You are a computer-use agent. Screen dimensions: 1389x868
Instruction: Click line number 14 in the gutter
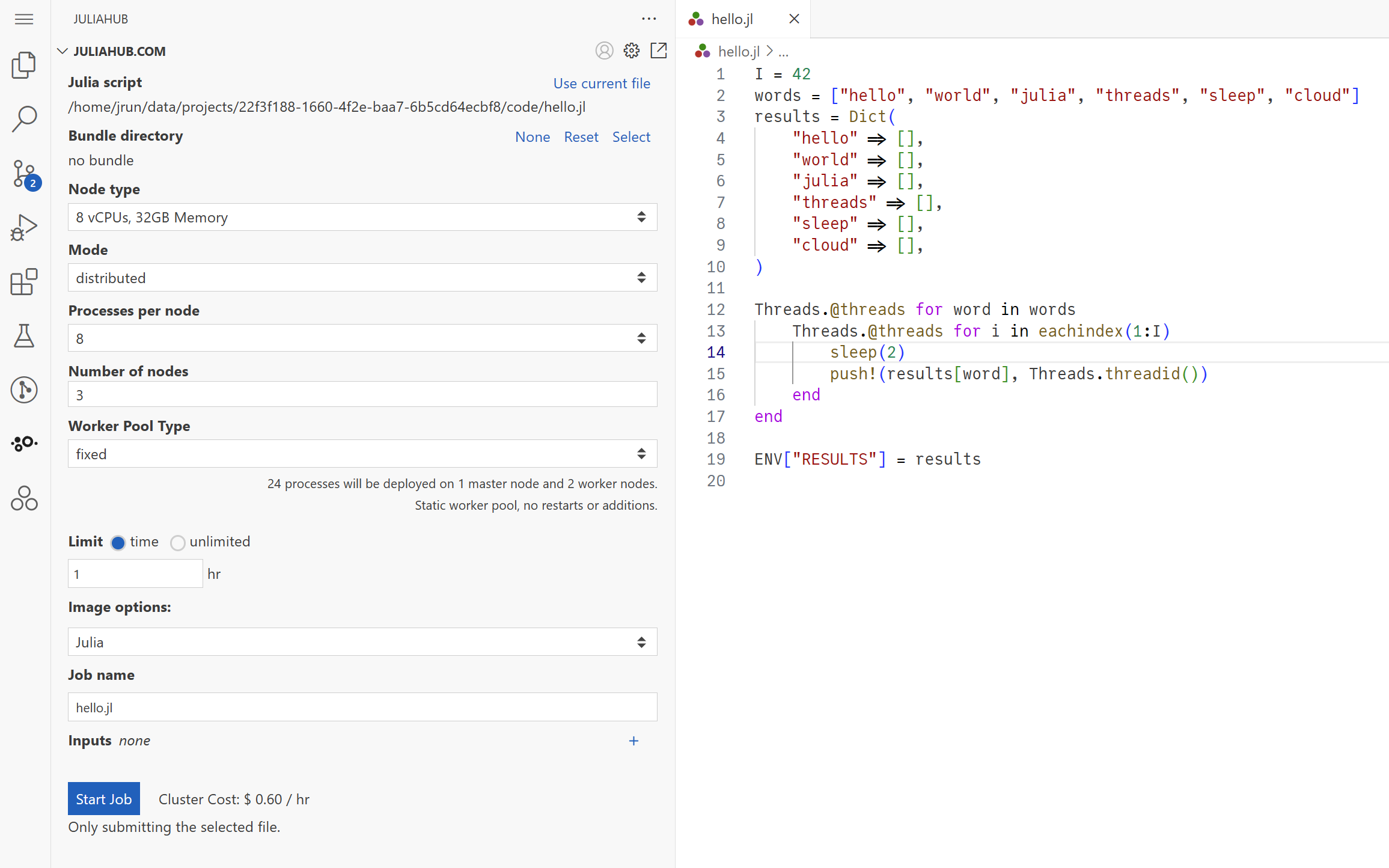pyautogui.click(x=715, y=352)
